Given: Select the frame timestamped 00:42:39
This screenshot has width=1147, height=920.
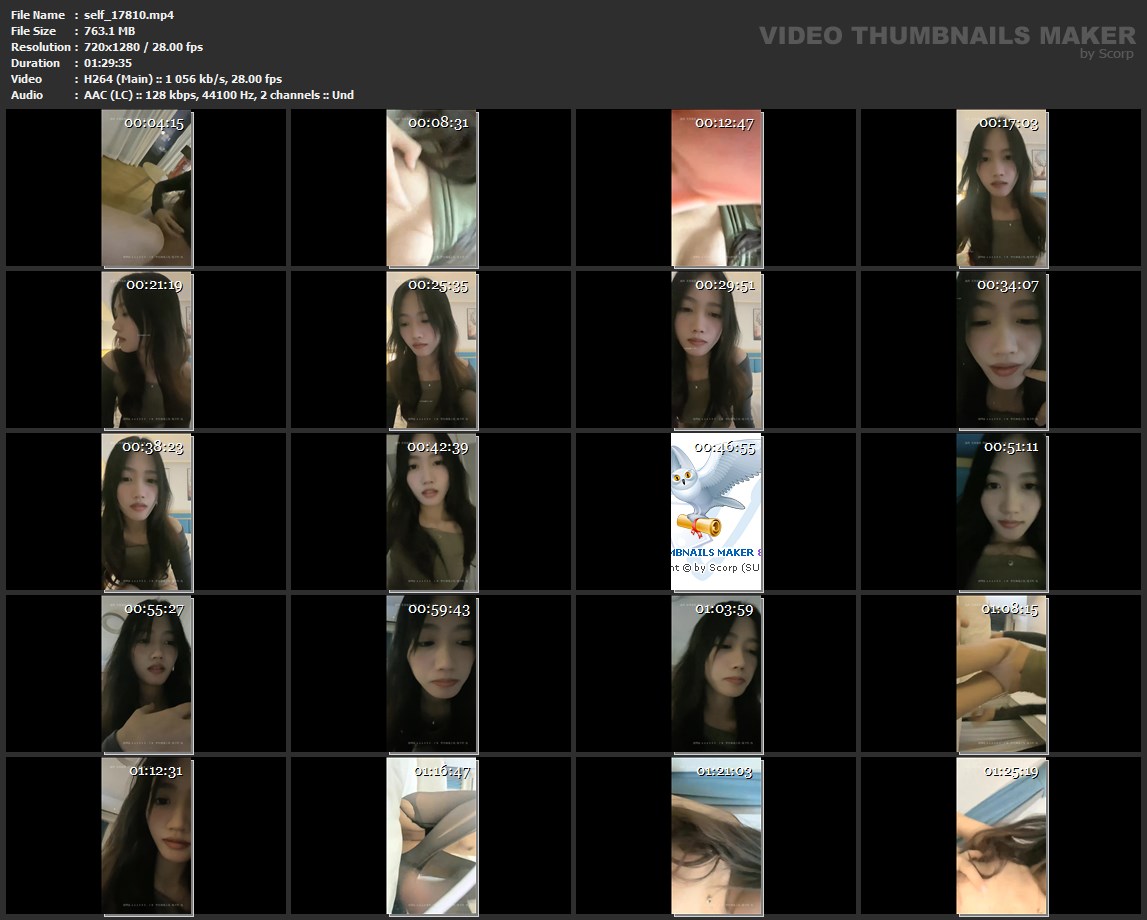Looking at the screenshot, I should 432,512.
